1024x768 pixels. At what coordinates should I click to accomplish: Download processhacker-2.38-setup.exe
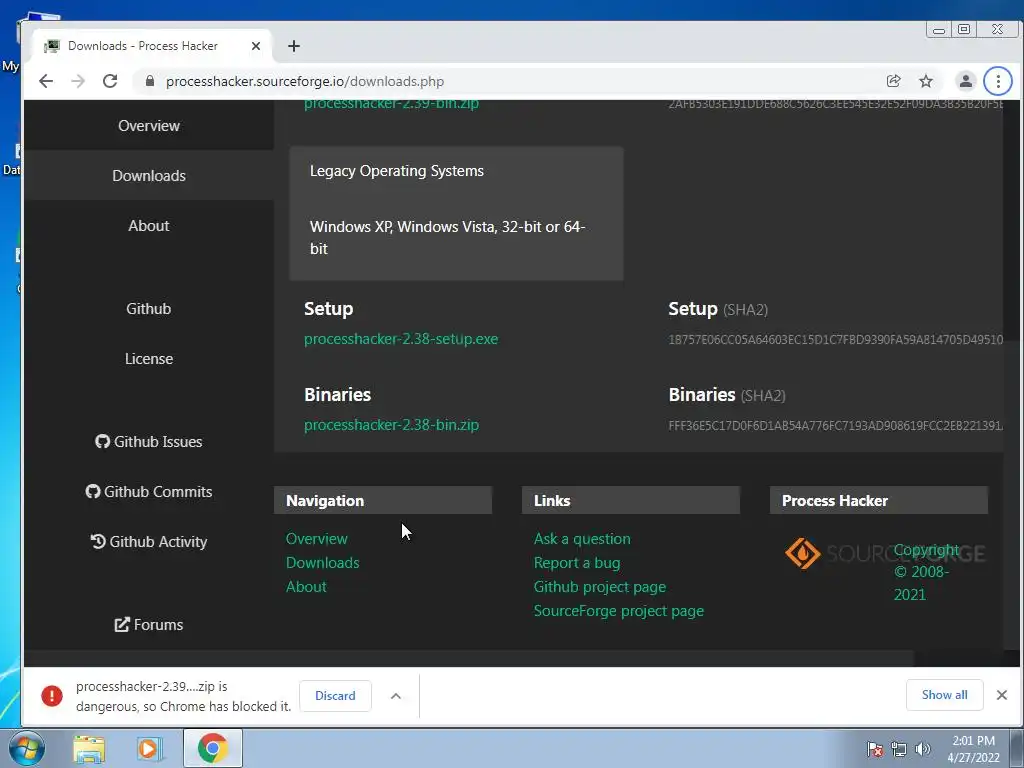(401, 339)
